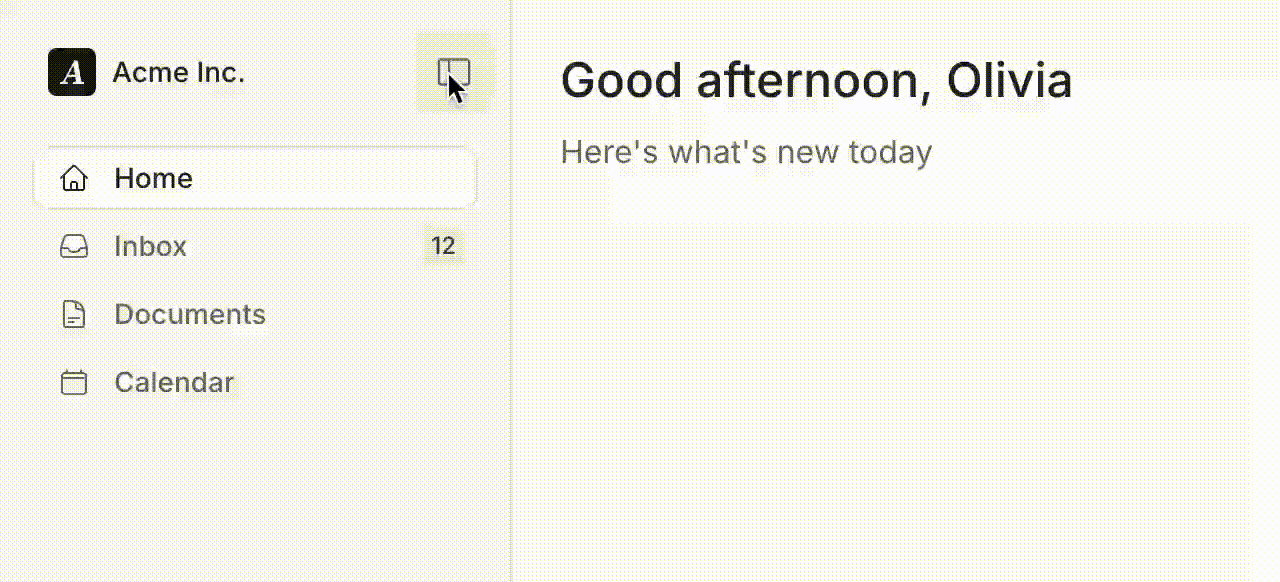Go to the Documents label
This screenshot has height=582, width=1280.
pos(190,315)
